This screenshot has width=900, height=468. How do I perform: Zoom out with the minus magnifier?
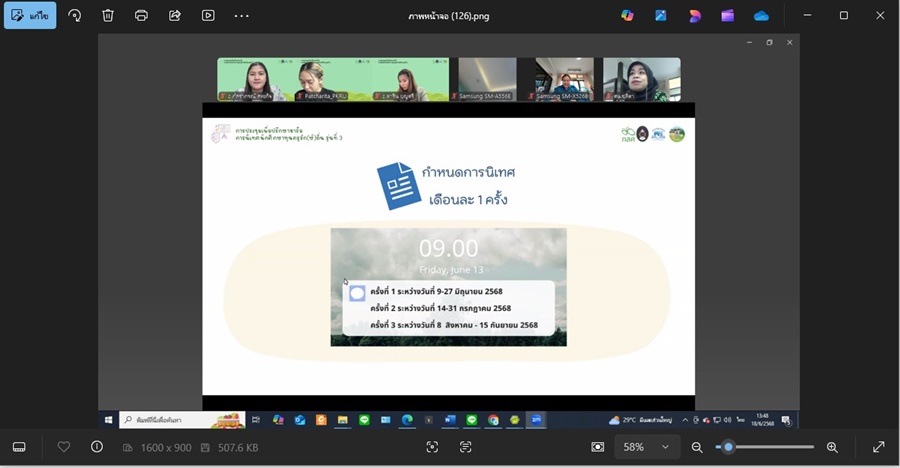pos(697,447)
